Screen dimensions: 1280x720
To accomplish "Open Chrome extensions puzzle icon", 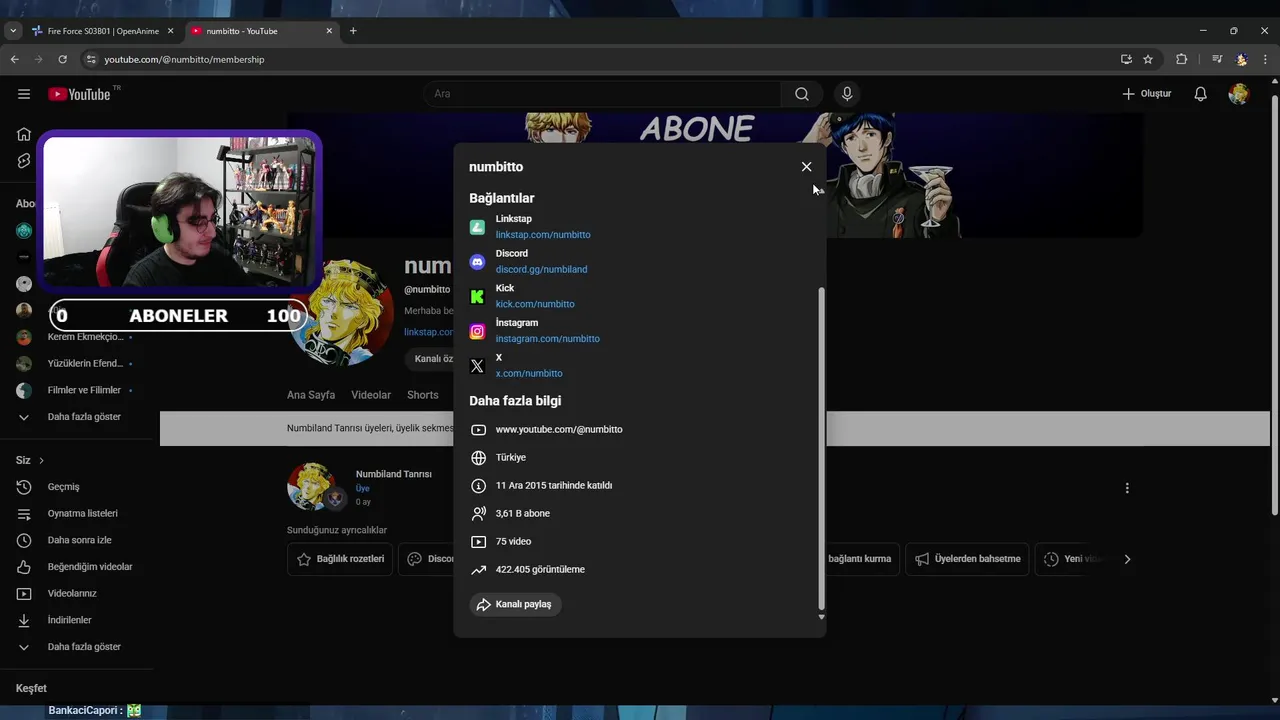I will [1181, 60].
